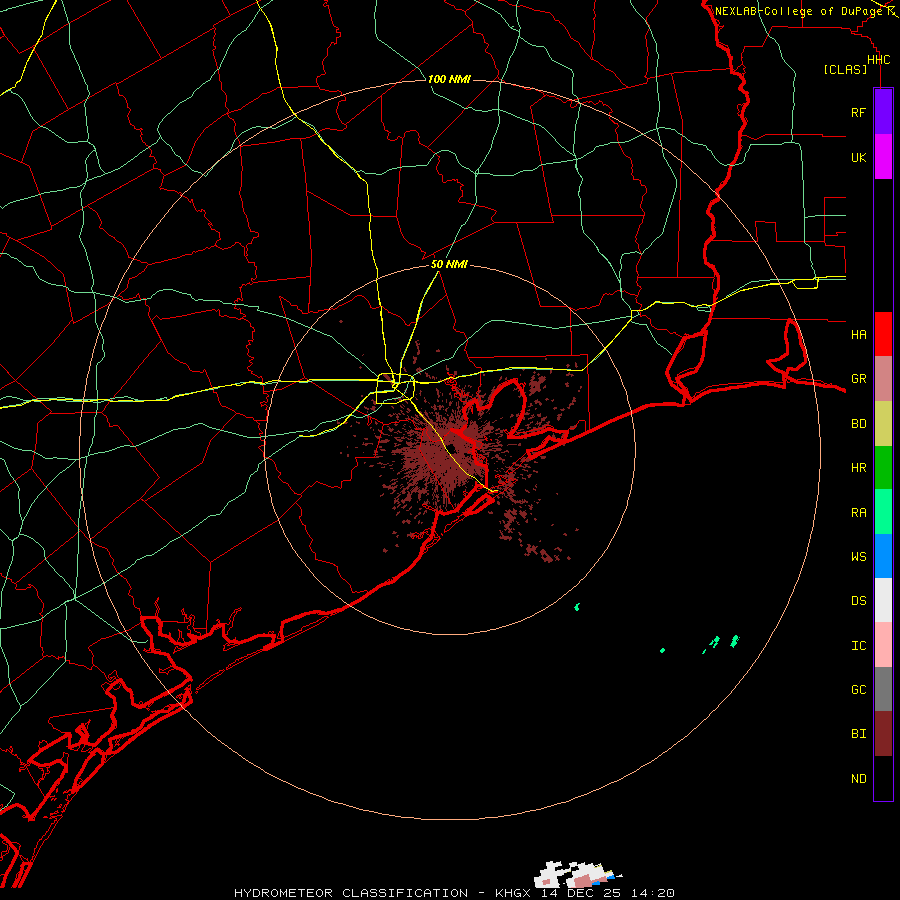Click the WS legend label

pos(858,556)
